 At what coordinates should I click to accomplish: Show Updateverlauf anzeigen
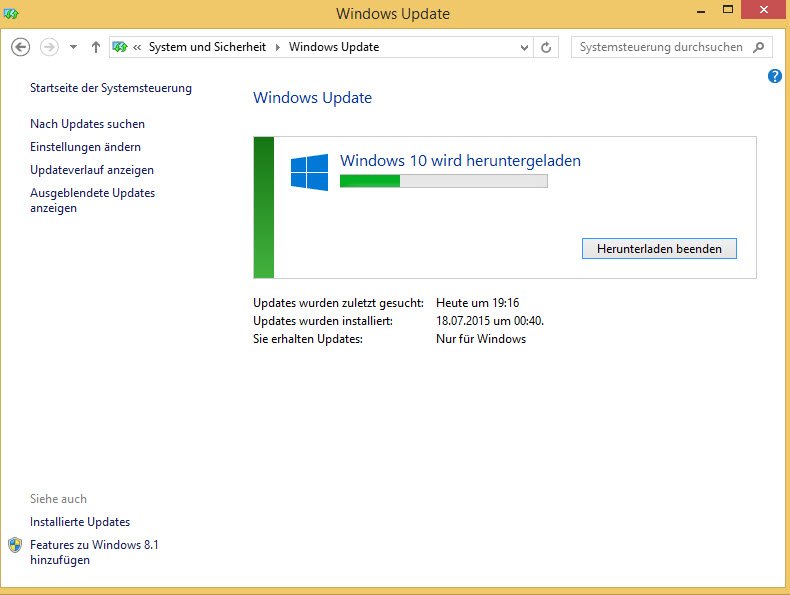[92, 170]
